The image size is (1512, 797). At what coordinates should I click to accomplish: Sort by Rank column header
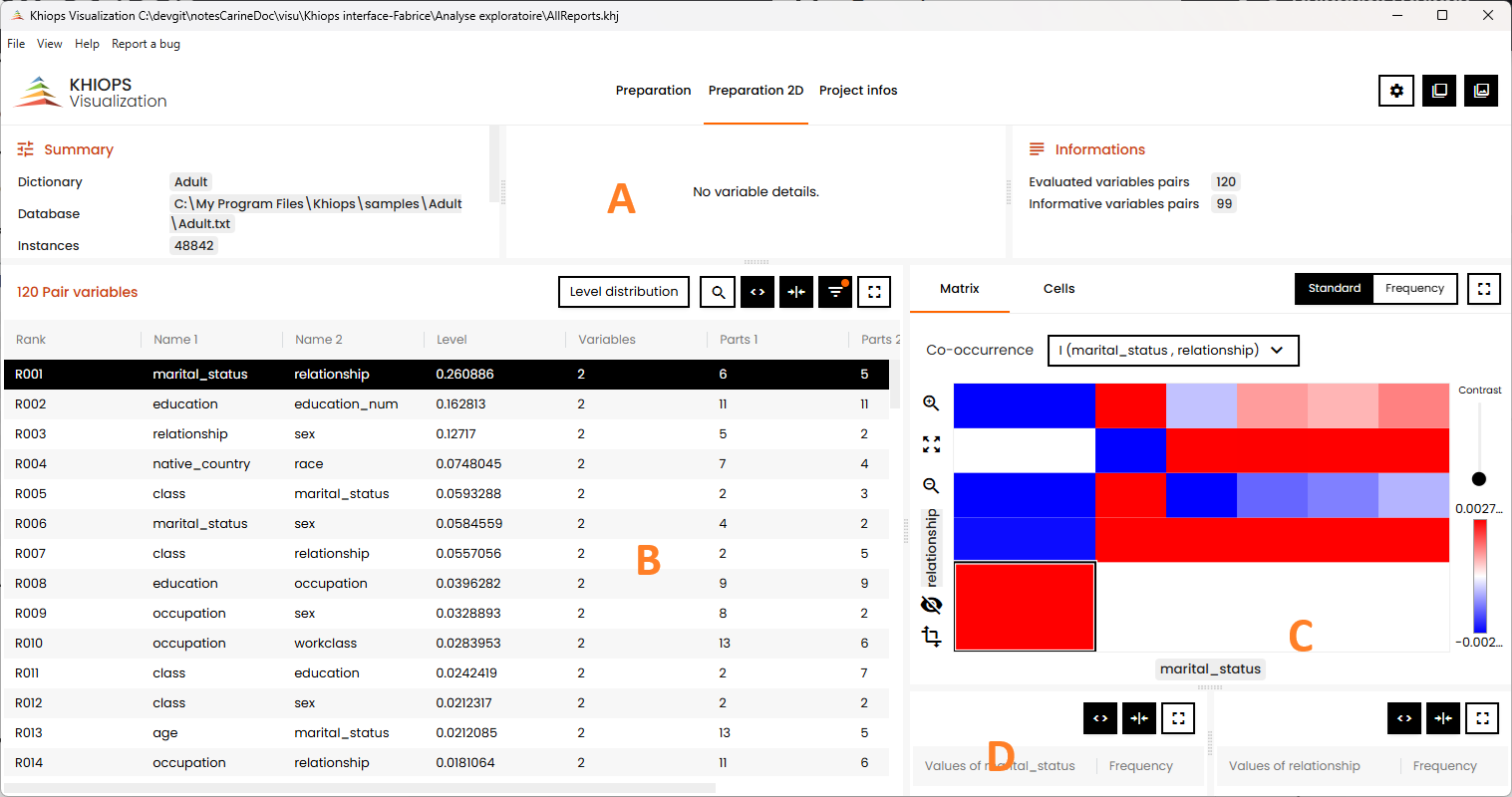pos(31,340)
